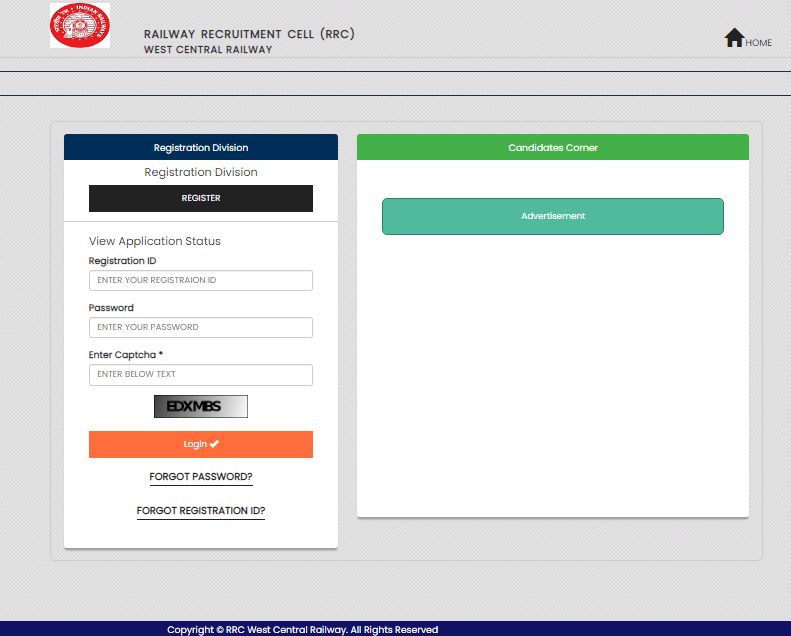Select the green Candidates Corner header
Viewport: 791px width, 636px height.
point(552,148)
